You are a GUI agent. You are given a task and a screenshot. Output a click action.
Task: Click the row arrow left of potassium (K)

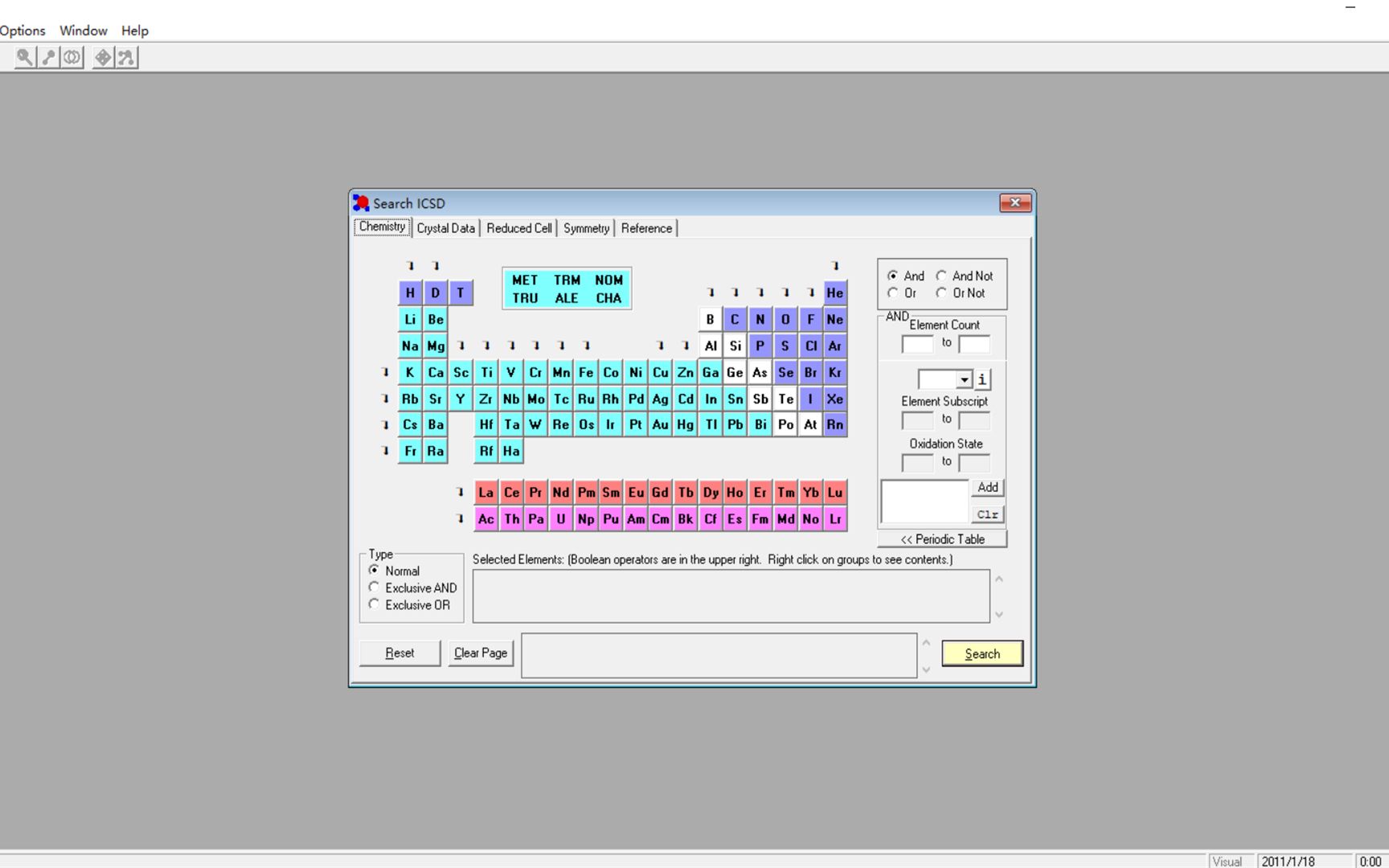click(x=385, y=372)
